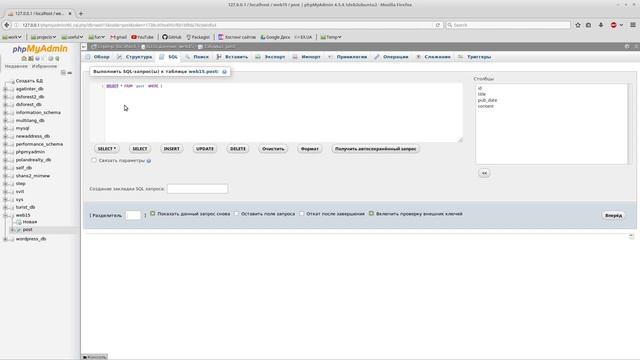This screenshot has height=360, width=640.
Task: Click the Формат format button
Action: tap(309, 149)
